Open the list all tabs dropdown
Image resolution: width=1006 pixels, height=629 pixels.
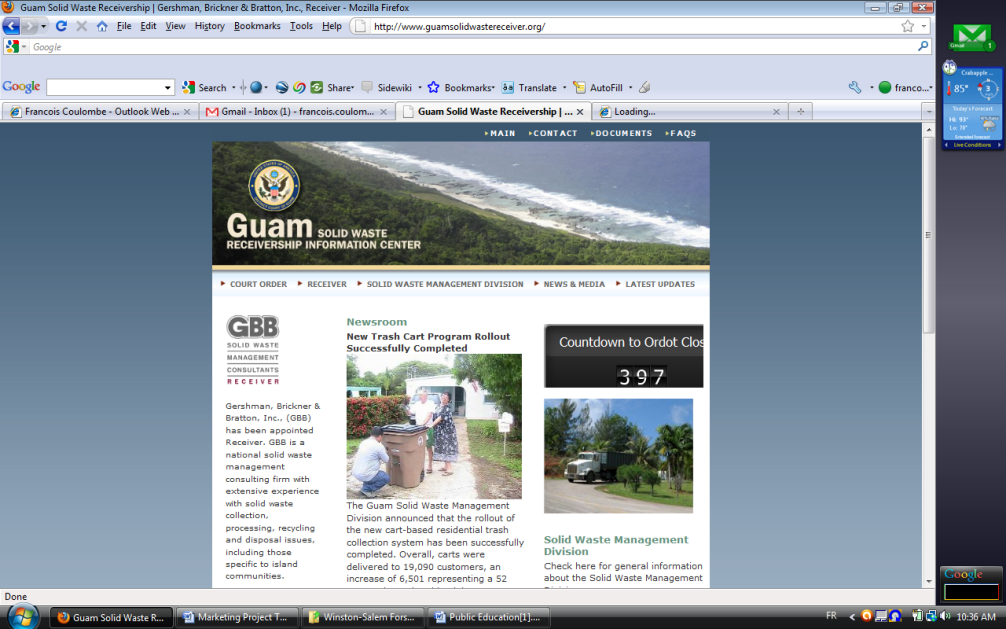tap(928, 112)
